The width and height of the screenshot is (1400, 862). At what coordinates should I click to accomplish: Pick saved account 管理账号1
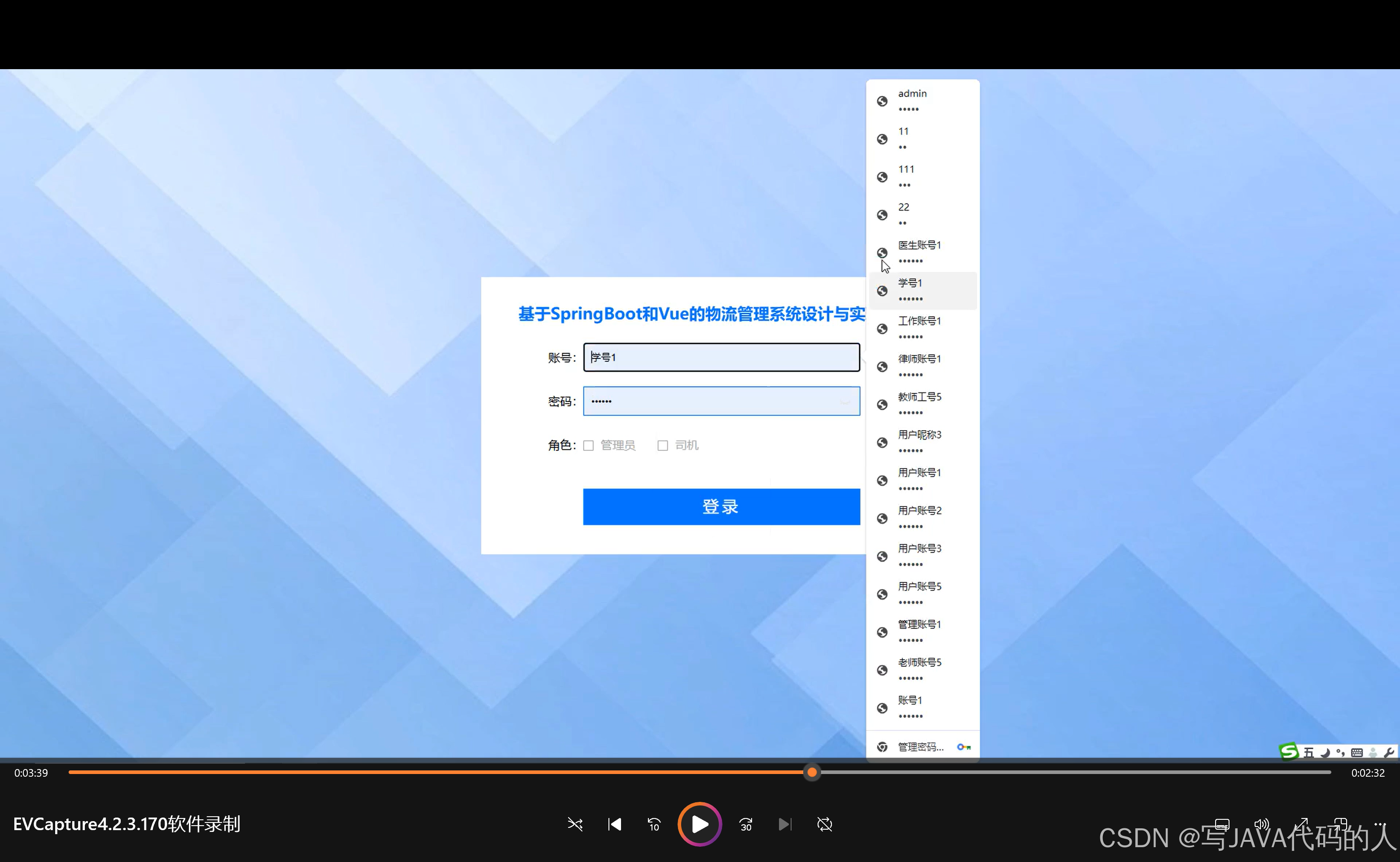(923, 632)
